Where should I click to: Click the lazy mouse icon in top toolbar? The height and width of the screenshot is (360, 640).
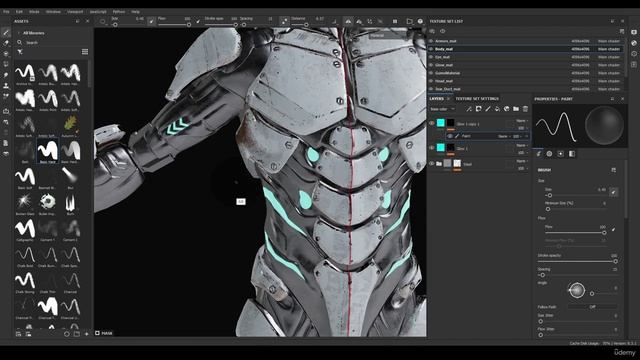click(x=284, y=21)
